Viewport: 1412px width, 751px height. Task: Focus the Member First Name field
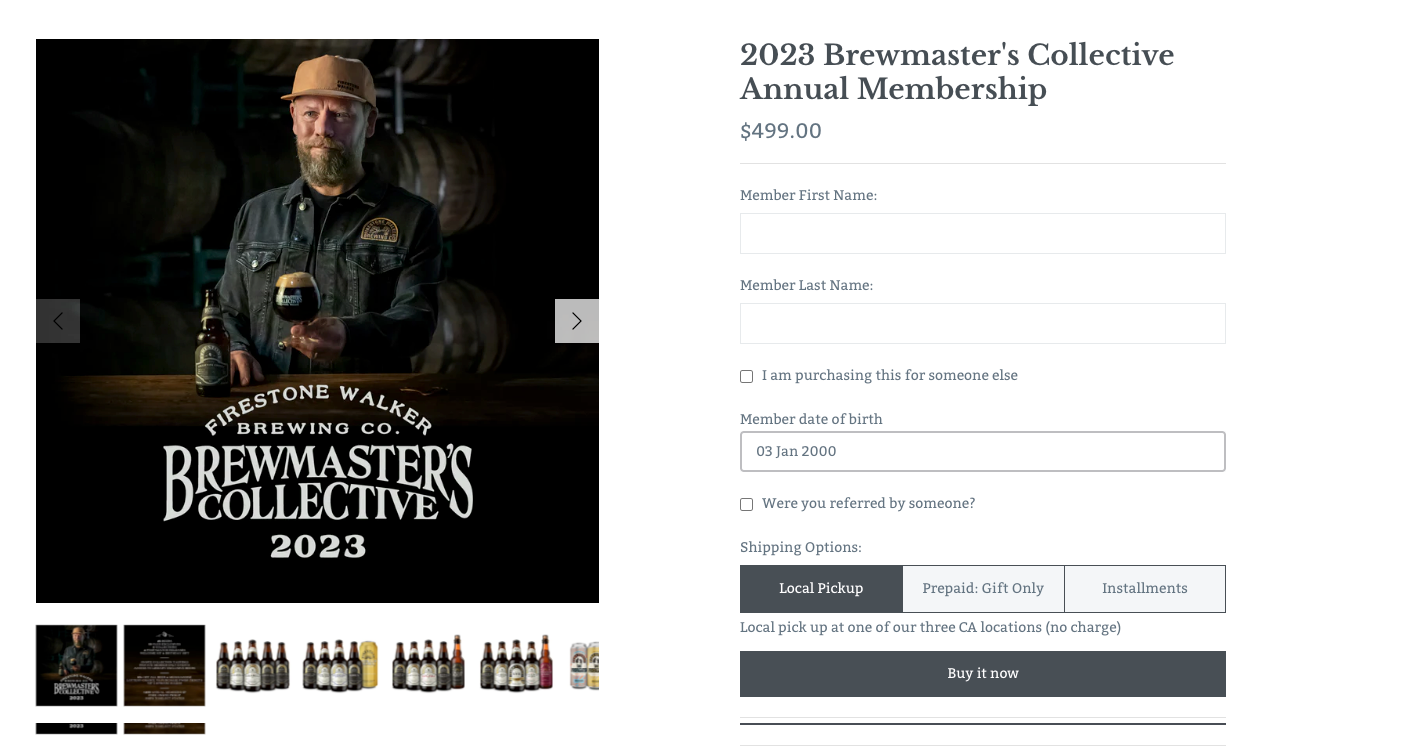tap(982, 234)
